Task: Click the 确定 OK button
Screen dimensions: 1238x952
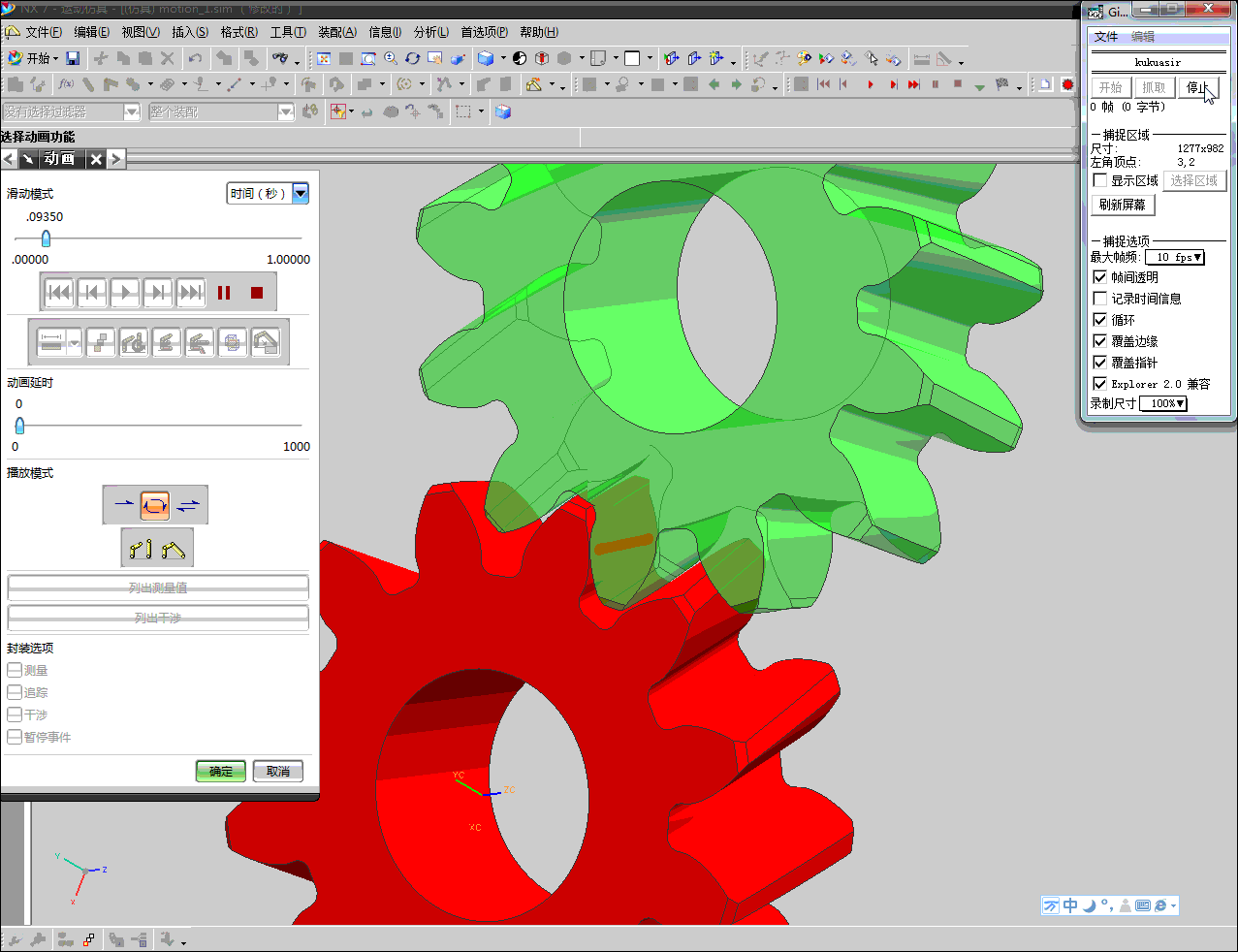Action: pyautogui.click(x=221, y=772)
